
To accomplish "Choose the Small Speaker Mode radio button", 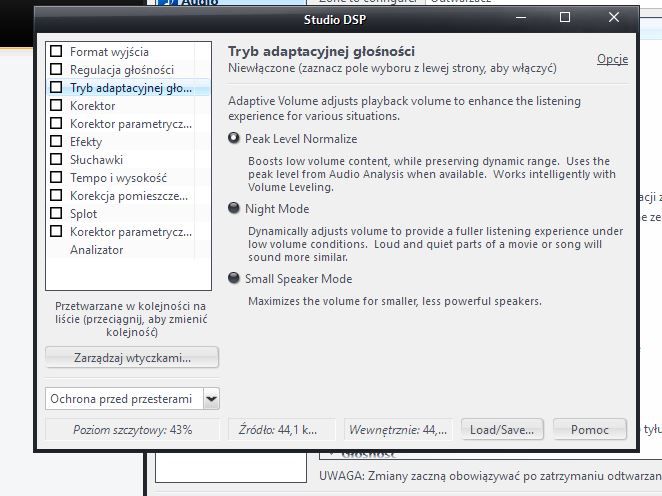I will click(233, 278).
